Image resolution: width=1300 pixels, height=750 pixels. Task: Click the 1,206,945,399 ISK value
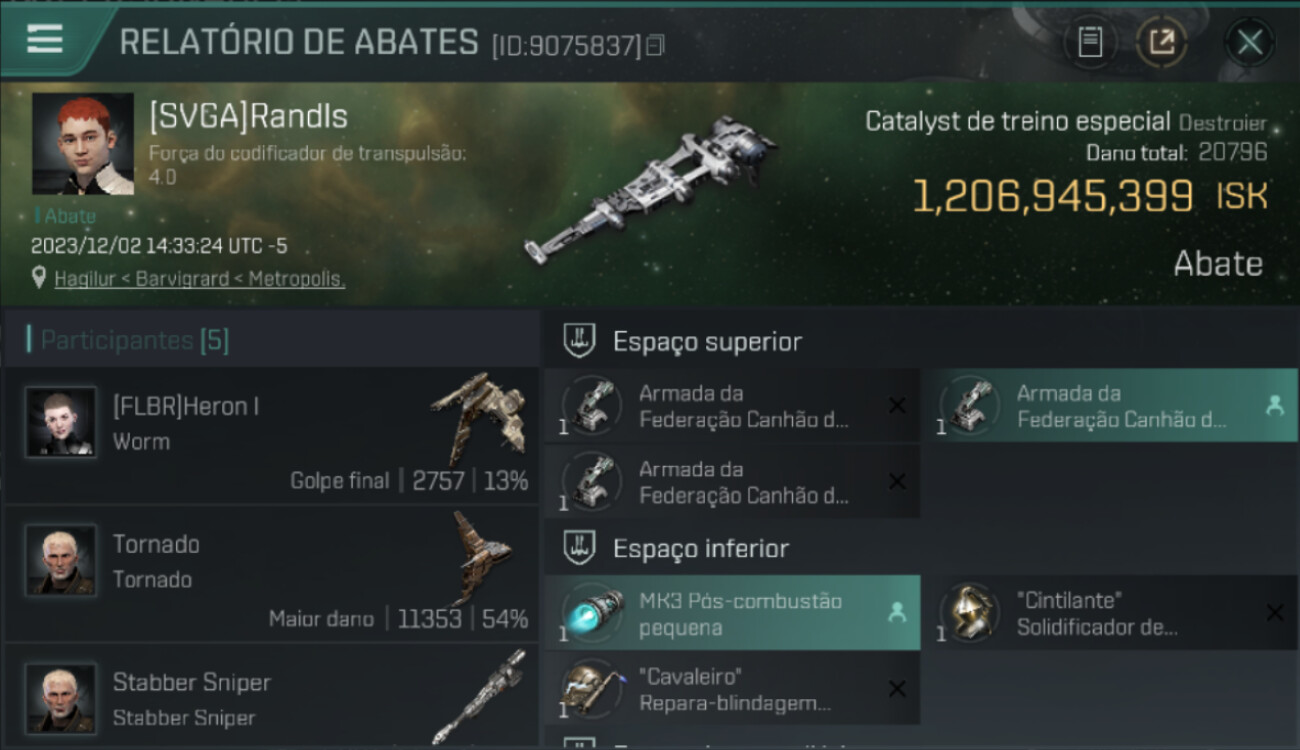click(x=1090, y=196)
